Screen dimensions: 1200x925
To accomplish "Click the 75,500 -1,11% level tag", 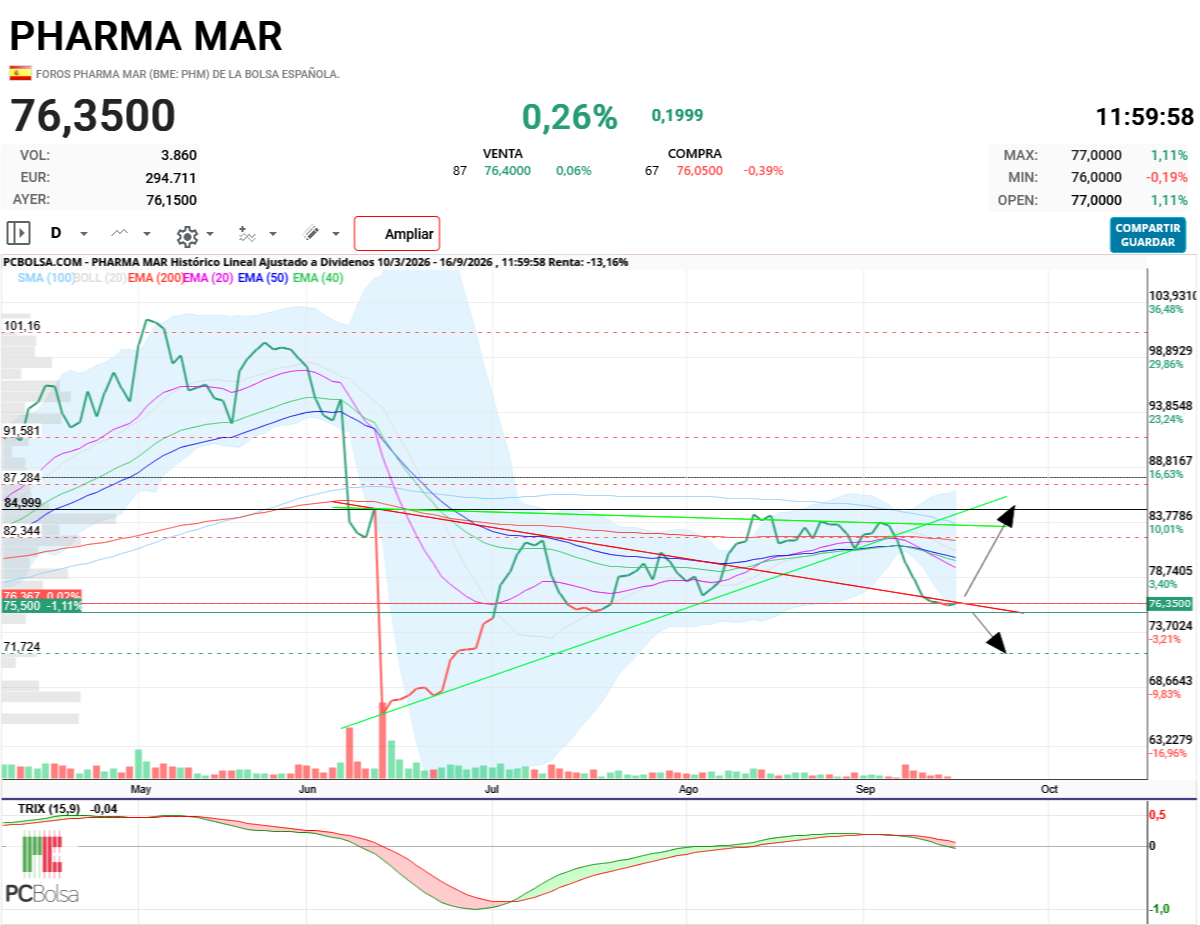I will [41, 606].
